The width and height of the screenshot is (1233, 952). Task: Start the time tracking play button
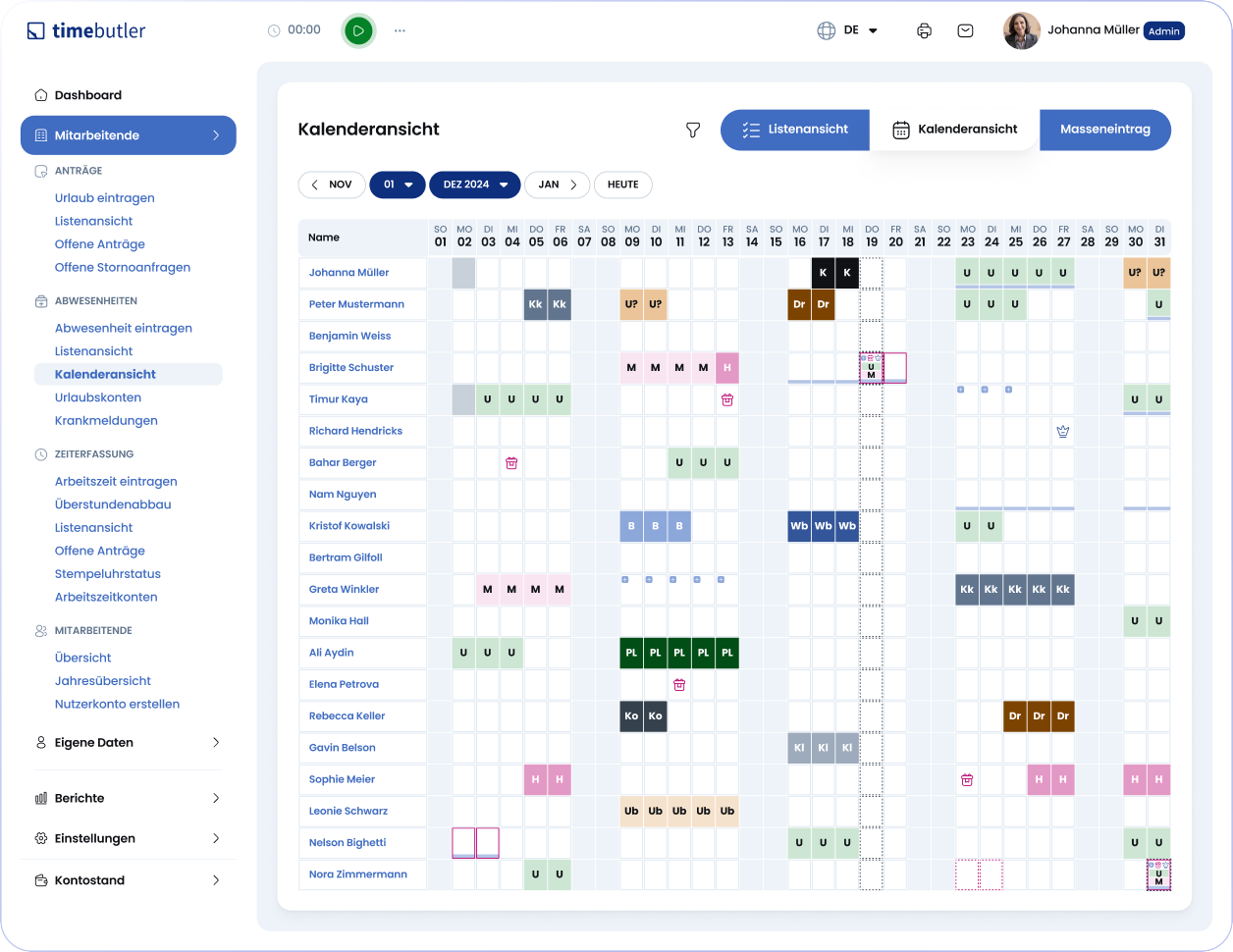pos(358,30)
